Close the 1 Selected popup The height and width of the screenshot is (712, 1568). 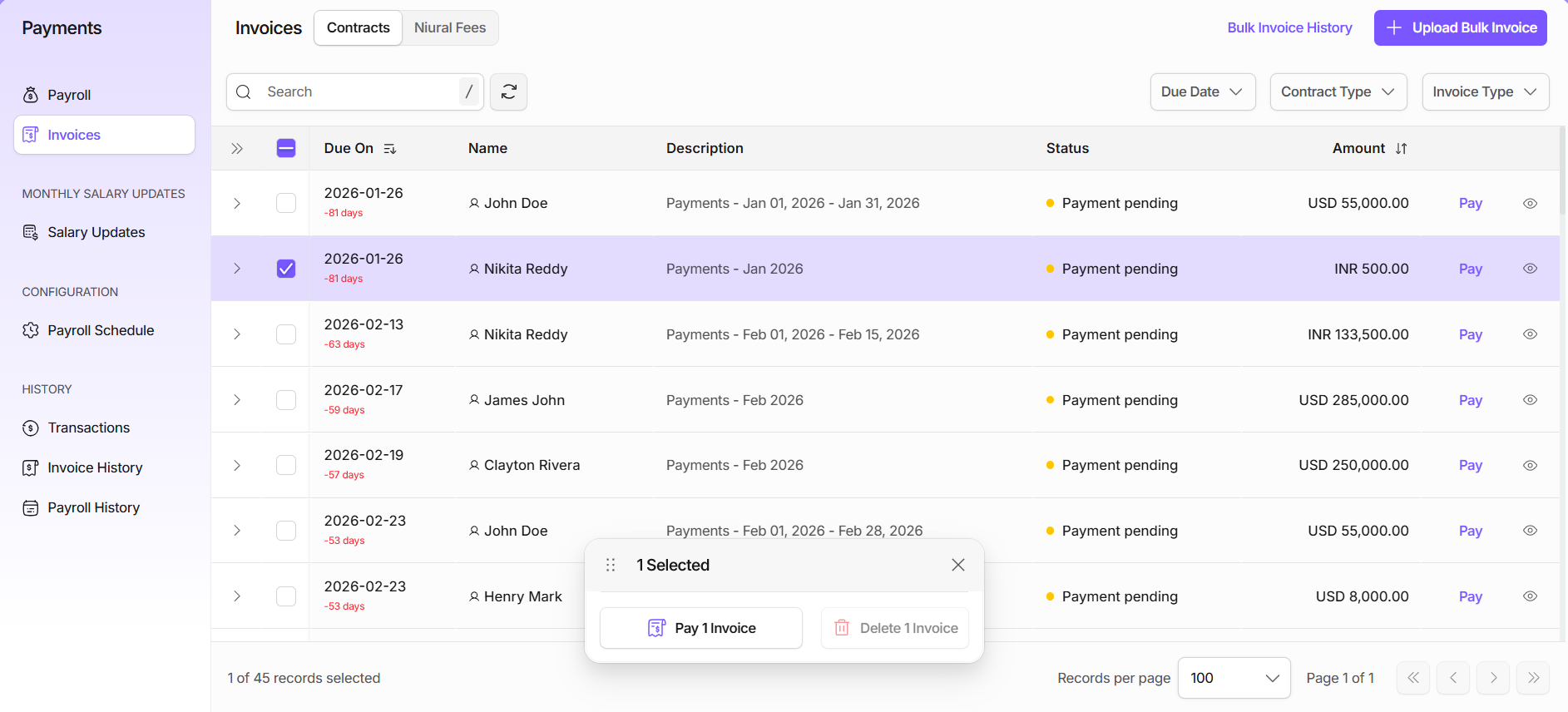[957, 565]
